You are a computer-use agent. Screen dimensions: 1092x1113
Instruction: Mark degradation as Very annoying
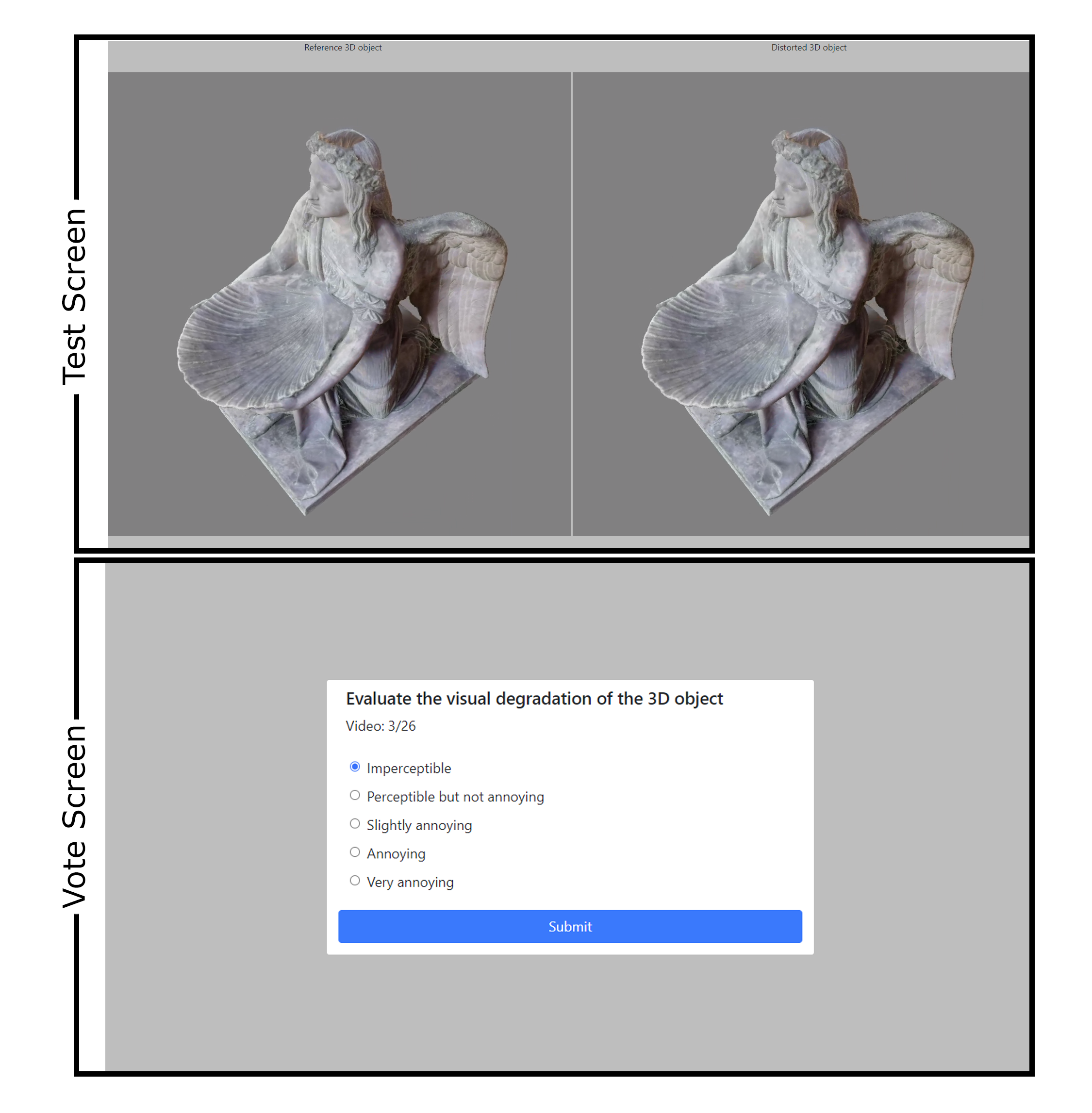pyautogui.click(x=355, y=880)
